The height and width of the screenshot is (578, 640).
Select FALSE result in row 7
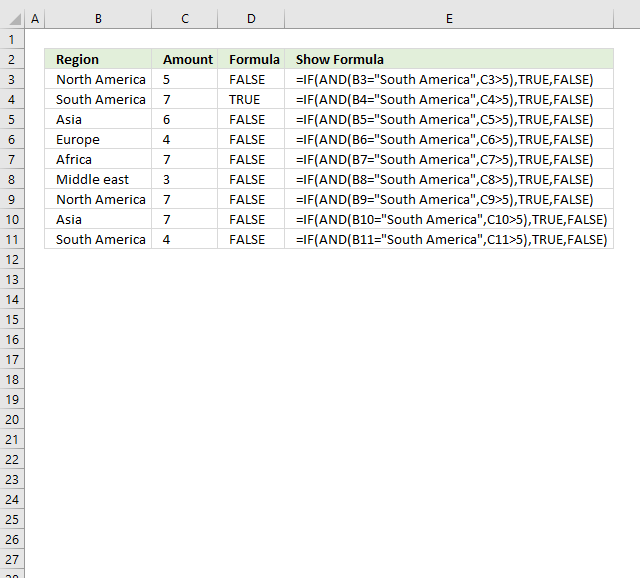click(x=251, y=159)
